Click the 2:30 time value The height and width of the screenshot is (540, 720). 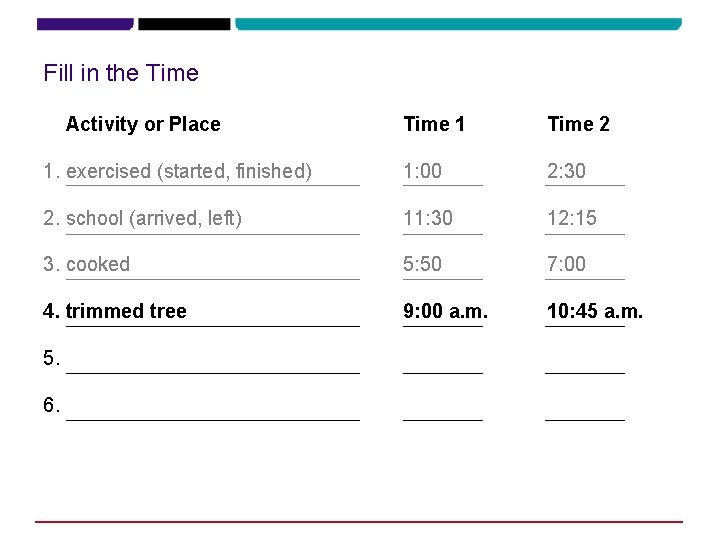[566, 171]
